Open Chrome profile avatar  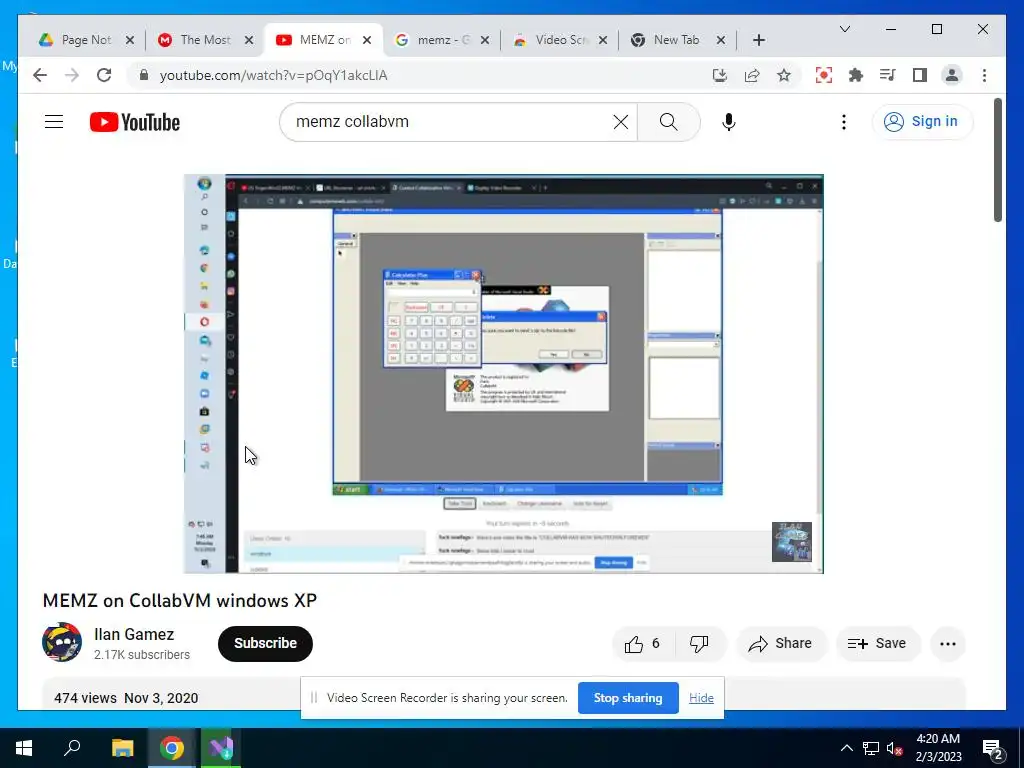(952, 75)
